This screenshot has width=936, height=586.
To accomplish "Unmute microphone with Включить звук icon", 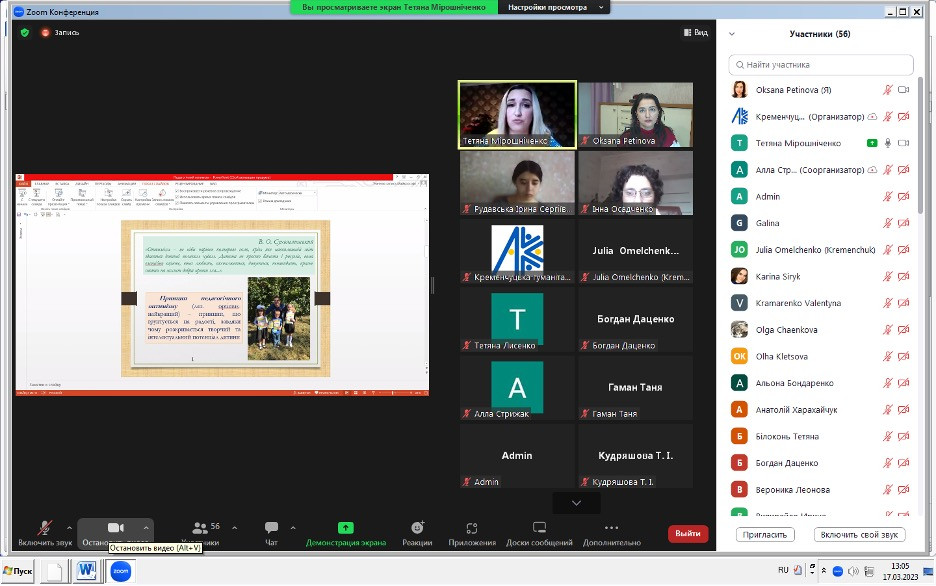I will pos(45,528).
